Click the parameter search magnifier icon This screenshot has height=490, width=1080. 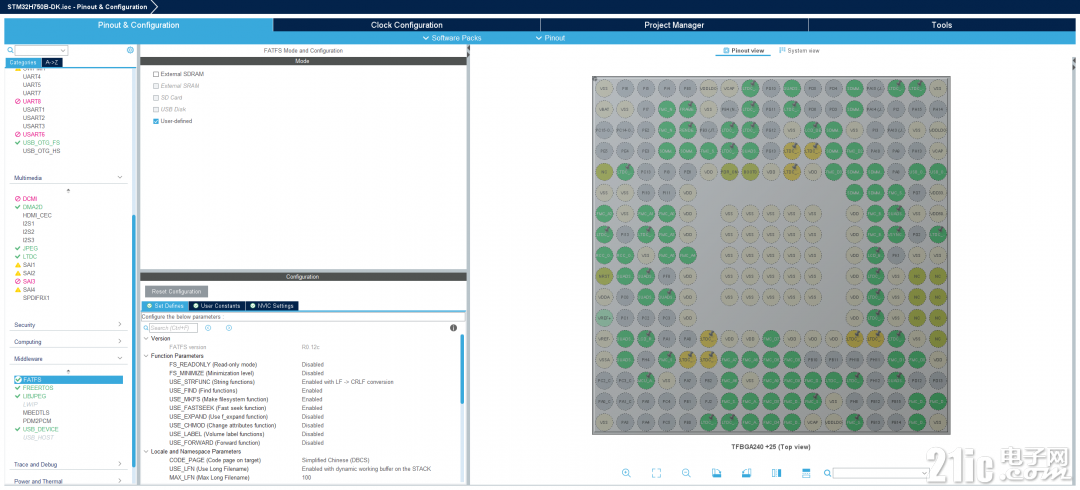[x=146, y=328]
